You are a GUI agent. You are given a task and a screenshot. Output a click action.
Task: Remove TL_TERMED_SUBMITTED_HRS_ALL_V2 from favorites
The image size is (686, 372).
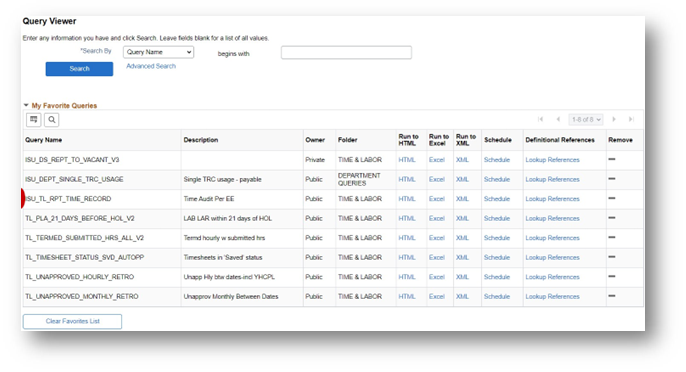(x=612, y=237)
